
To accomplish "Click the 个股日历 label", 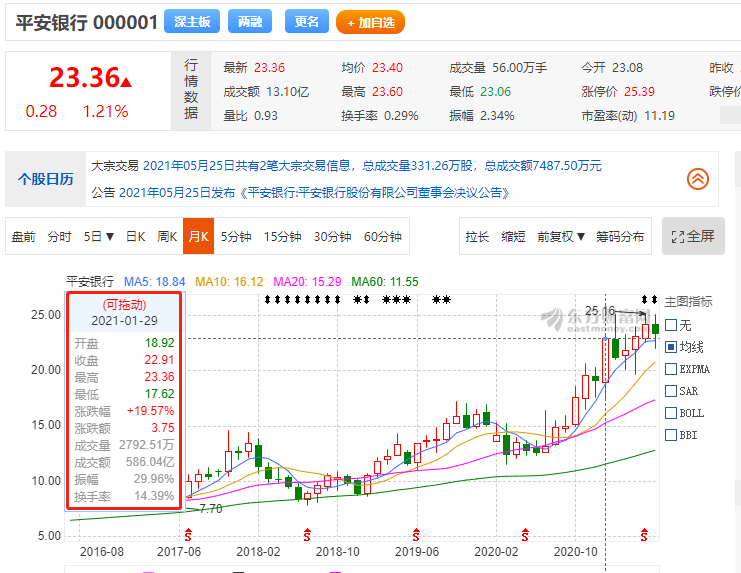I will coord(45,179).
